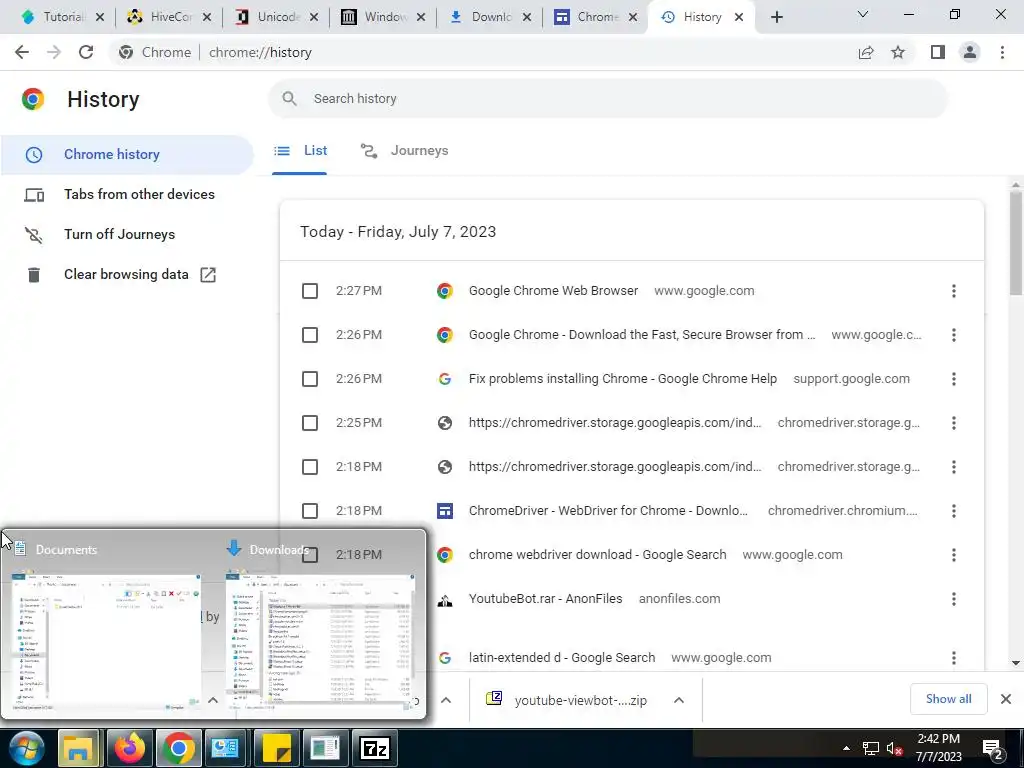Check the Fix problems installing Chrome entry
Image resolution: width=1024 pixels, height=768 pixels.
[310, 379]
